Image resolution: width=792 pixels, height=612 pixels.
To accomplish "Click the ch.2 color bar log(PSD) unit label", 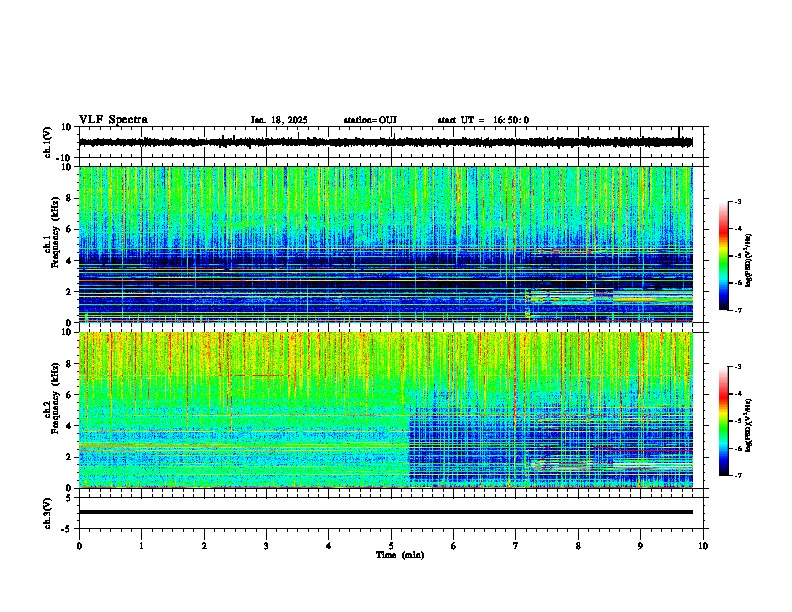I will (x=749, y=425).
